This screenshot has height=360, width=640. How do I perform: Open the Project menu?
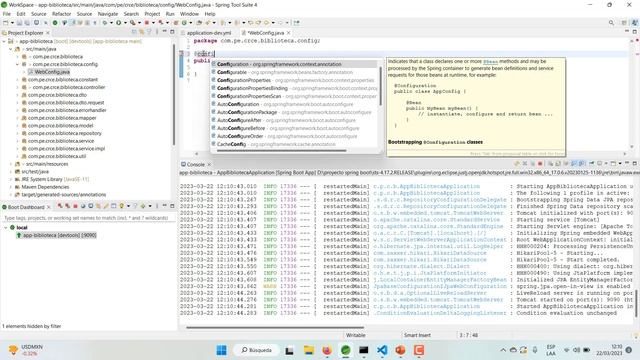point(152,14)
